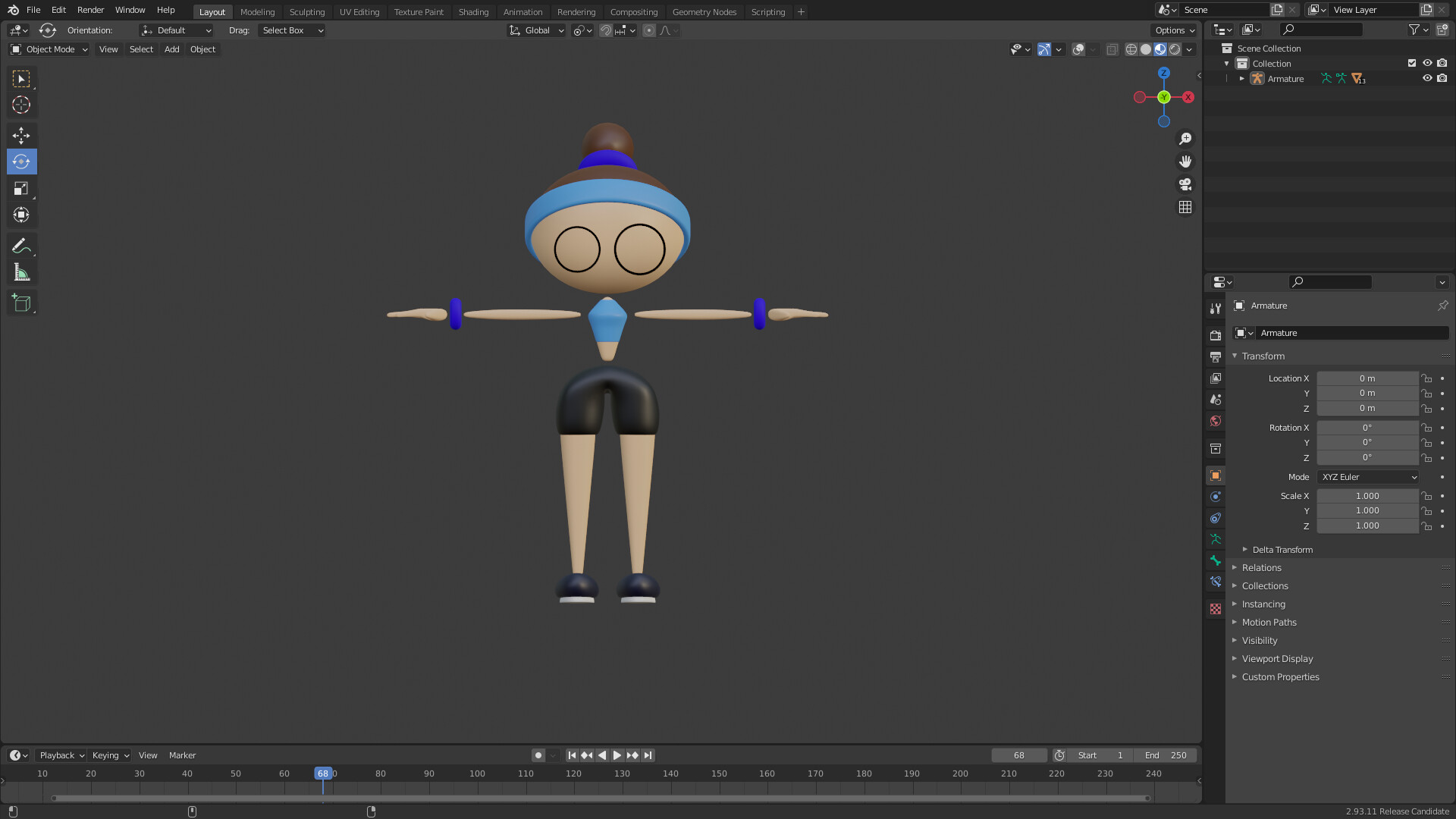Switch to rendered viewport shading
The height and width of the screenshot is (819, 1456).
tap(1175, 49)
